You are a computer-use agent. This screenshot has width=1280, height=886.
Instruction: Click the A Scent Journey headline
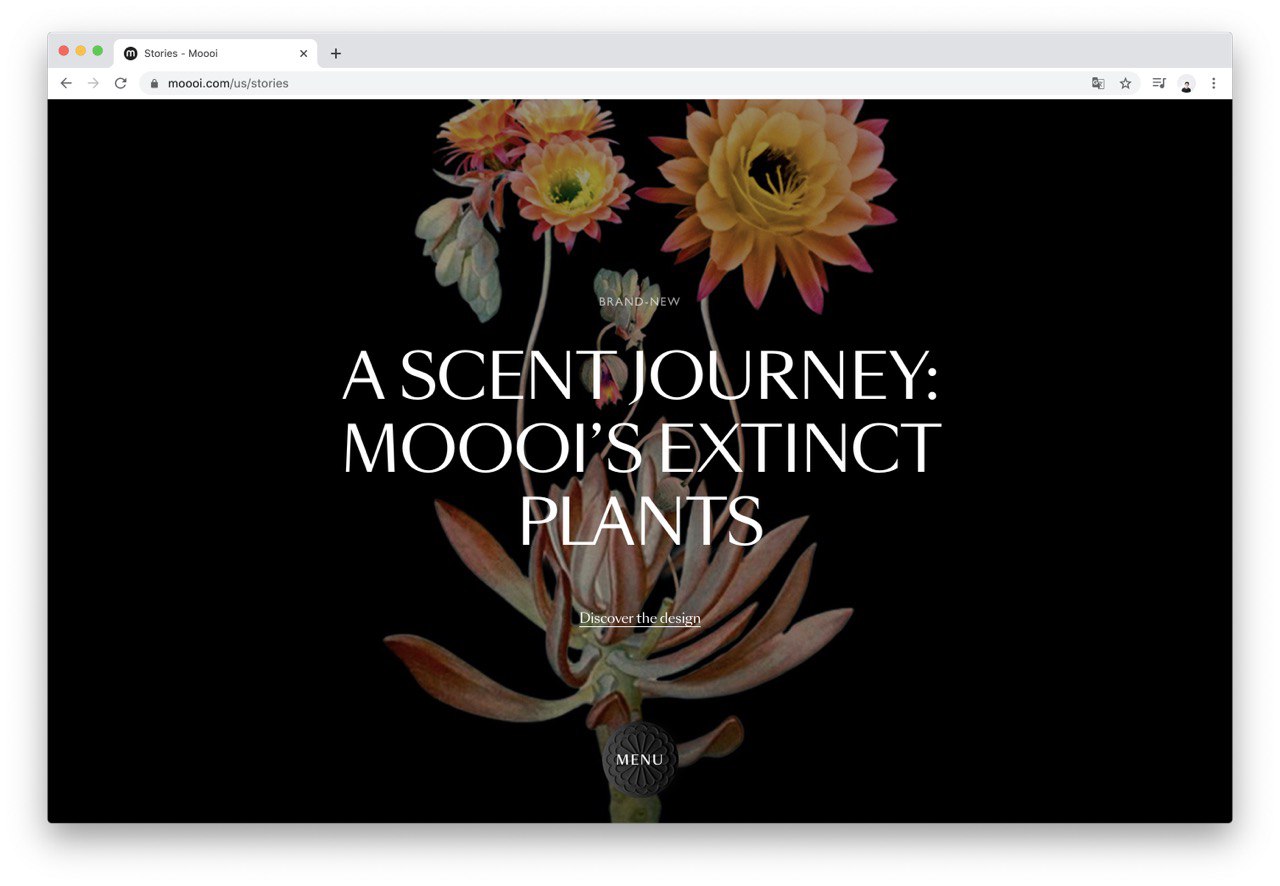(641, 447)
